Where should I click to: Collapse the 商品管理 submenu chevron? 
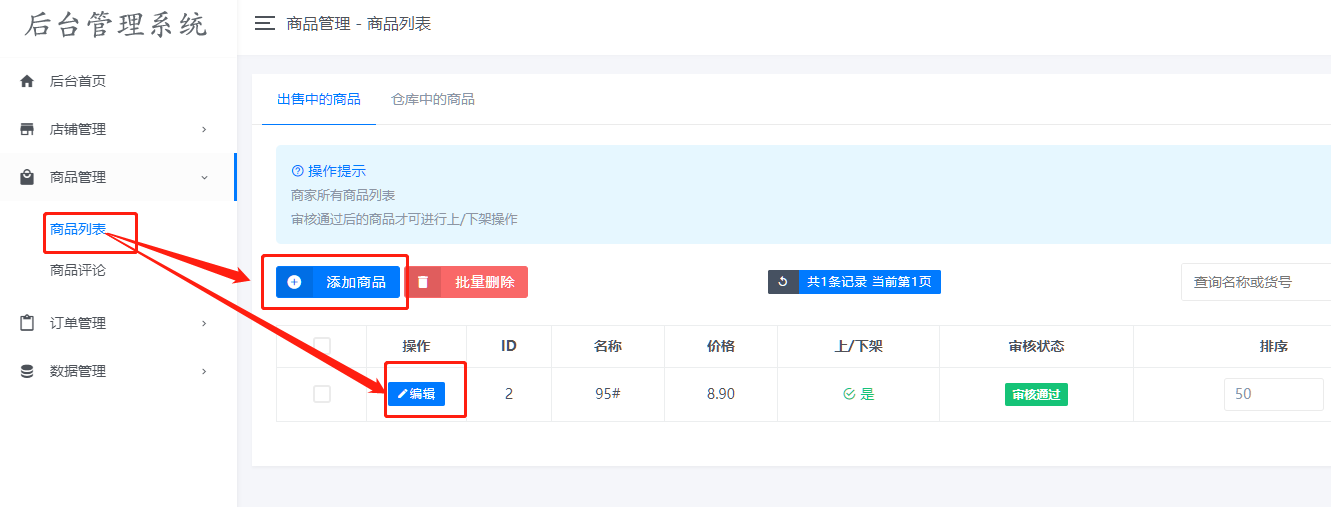(204, 177)
